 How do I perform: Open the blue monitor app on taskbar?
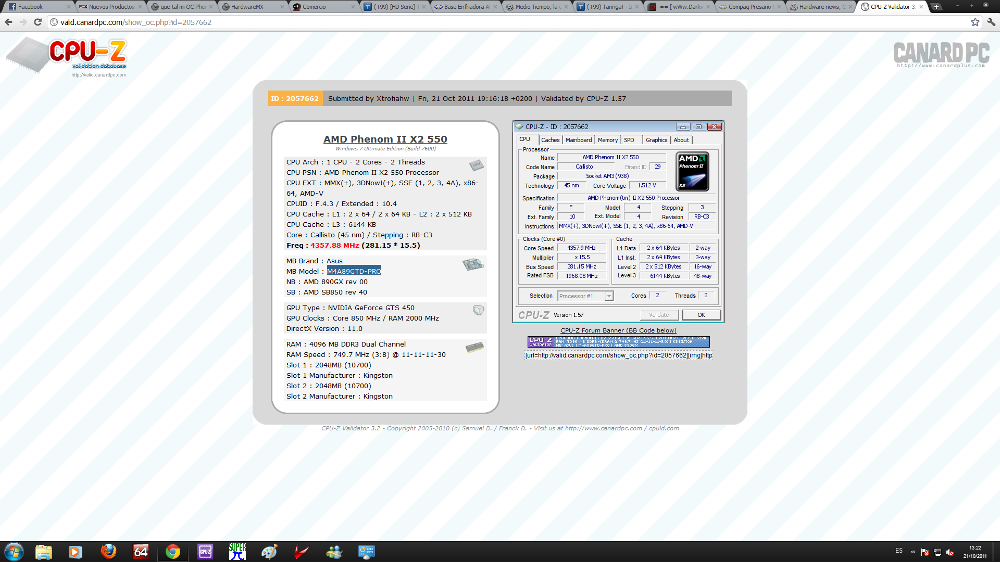tap(367, 552)
